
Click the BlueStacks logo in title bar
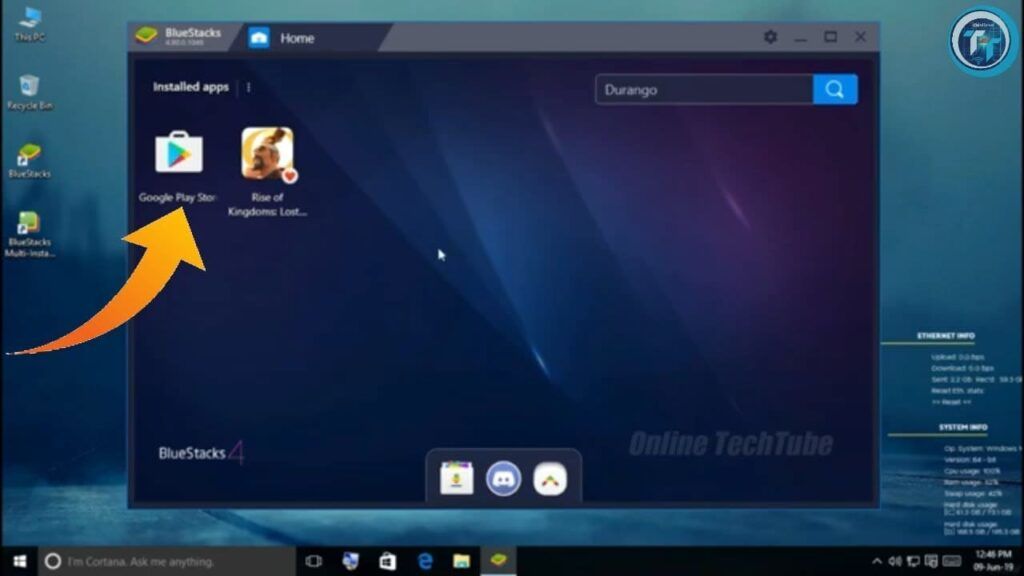pyautogui.click(x=146, y=35)
